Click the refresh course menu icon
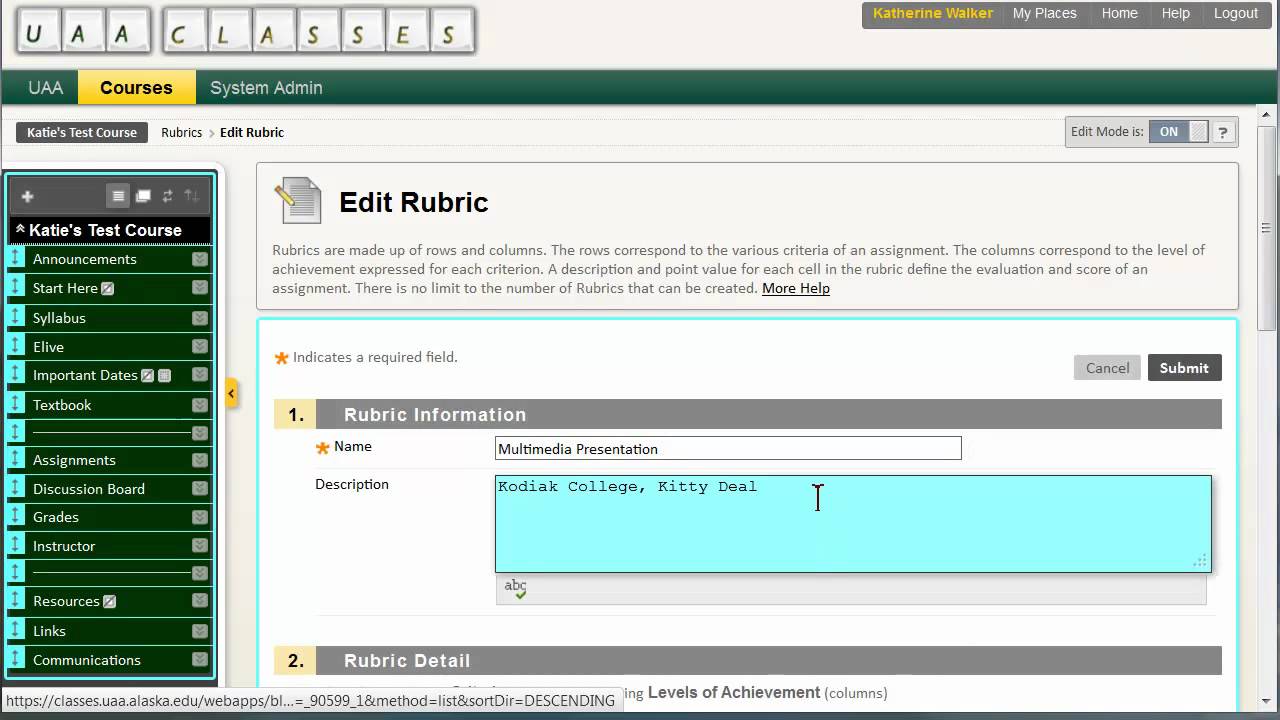Image resolution: width=1280 pixels, height=720 pixels. pos(167,196)
